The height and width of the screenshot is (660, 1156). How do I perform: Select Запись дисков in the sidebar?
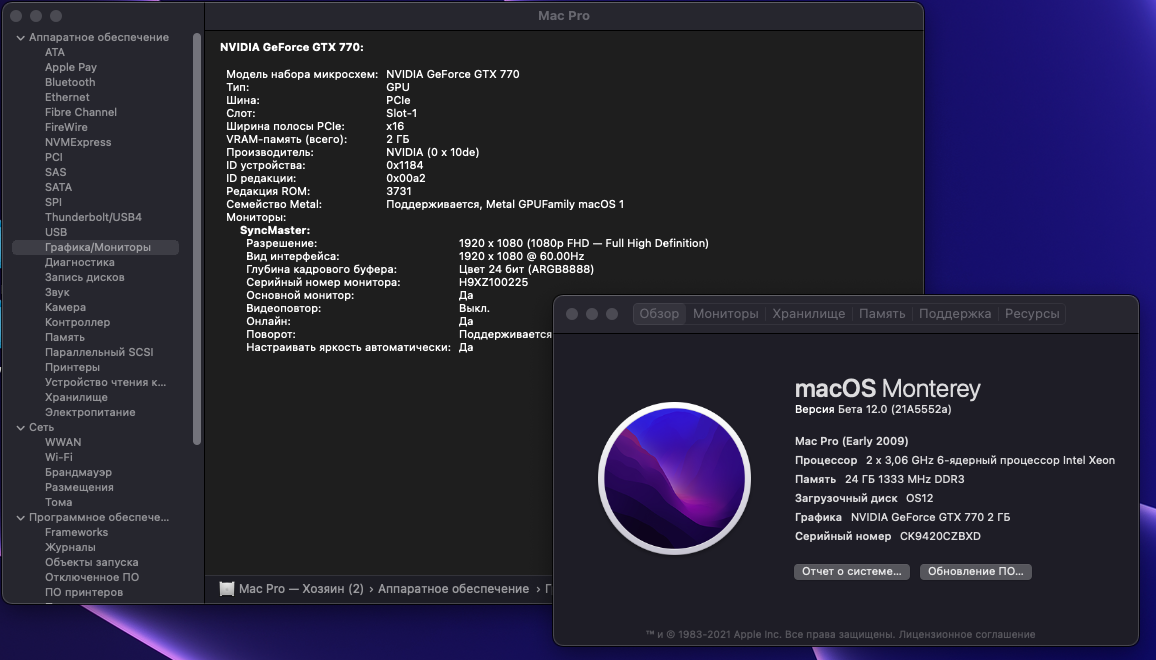point(85,277)
